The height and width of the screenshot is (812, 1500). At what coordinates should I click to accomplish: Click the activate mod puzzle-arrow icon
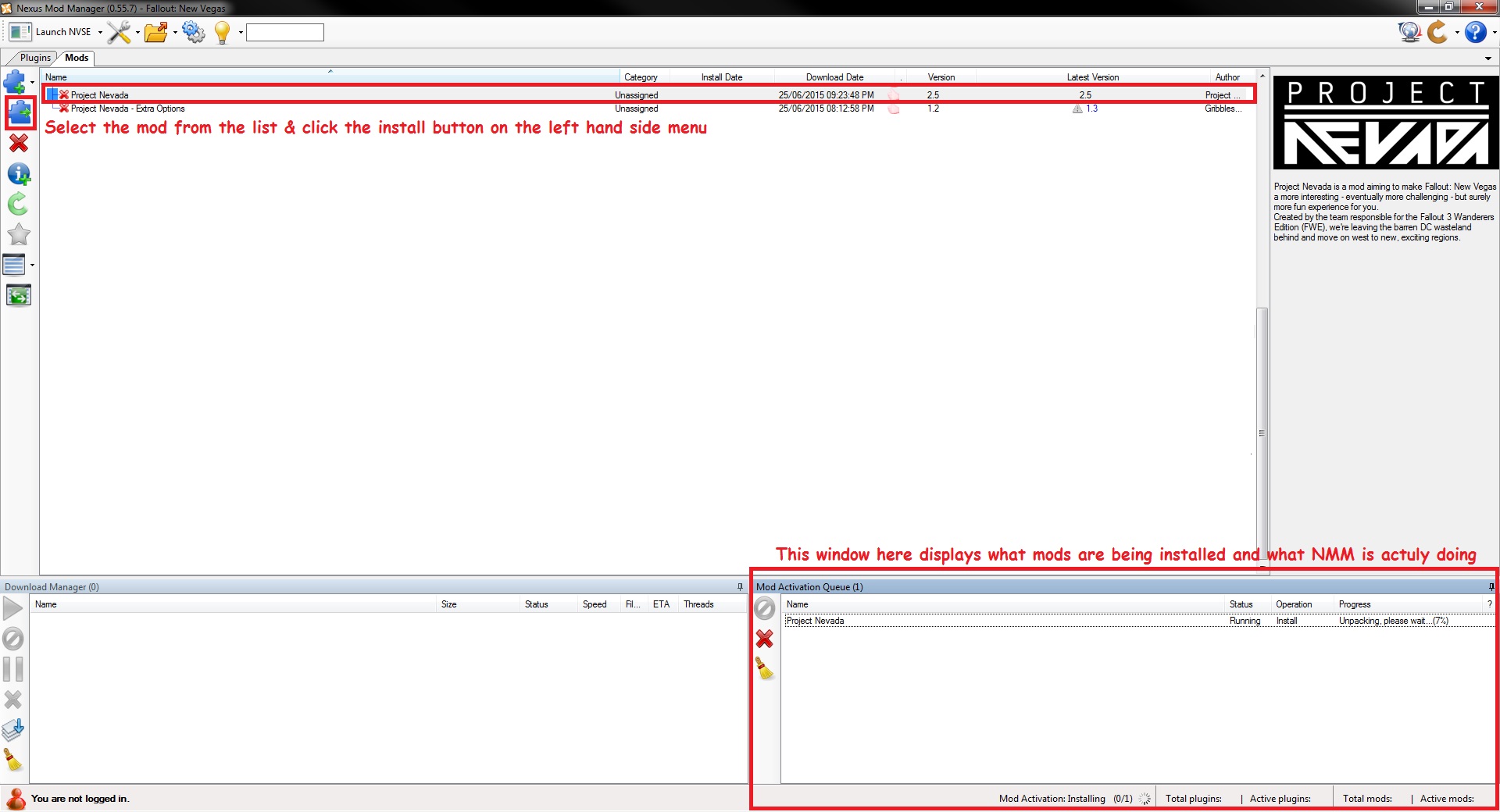[x=20, y=113]
